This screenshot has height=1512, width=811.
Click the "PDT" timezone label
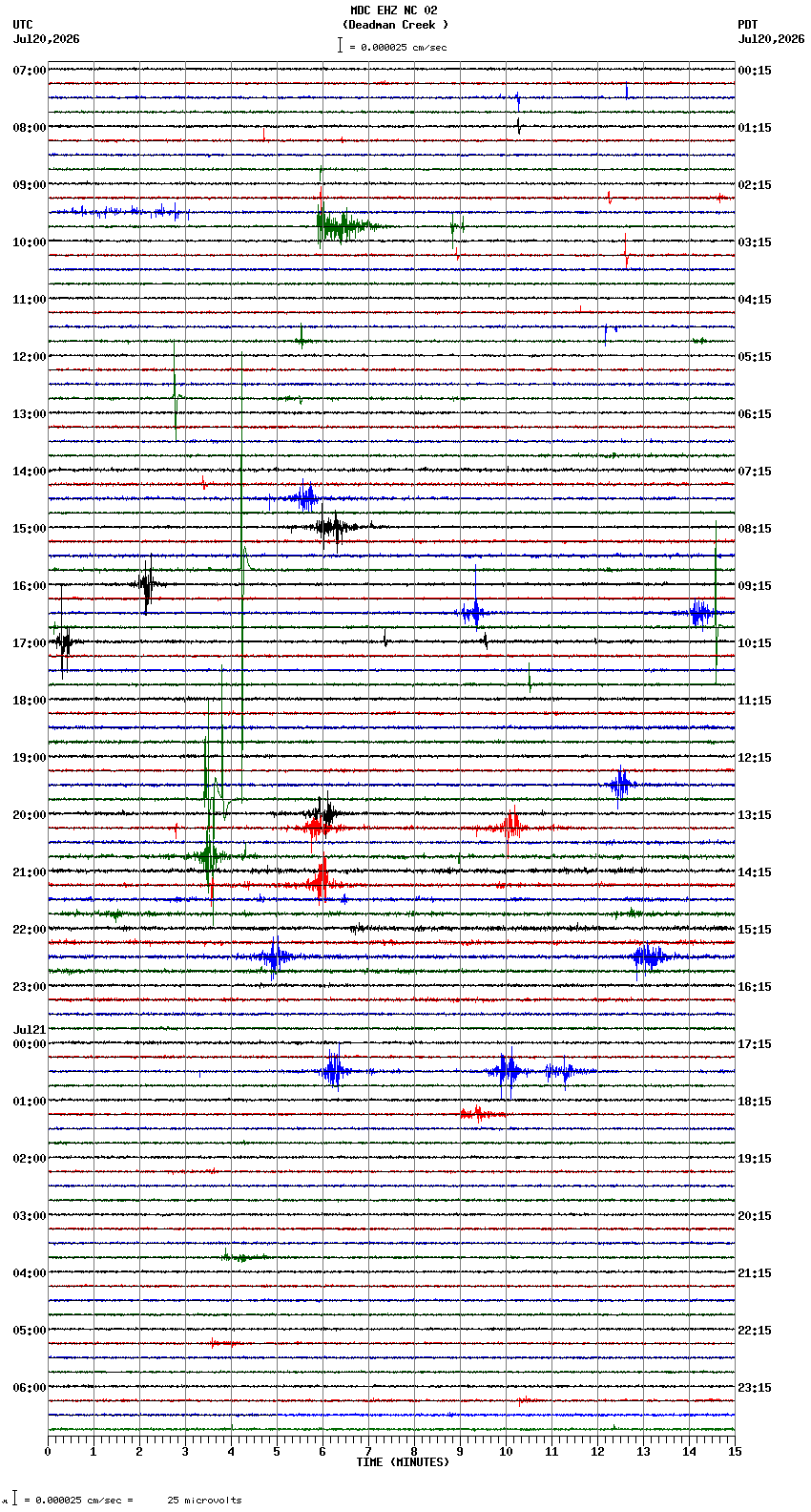click(x=747, y=25)
